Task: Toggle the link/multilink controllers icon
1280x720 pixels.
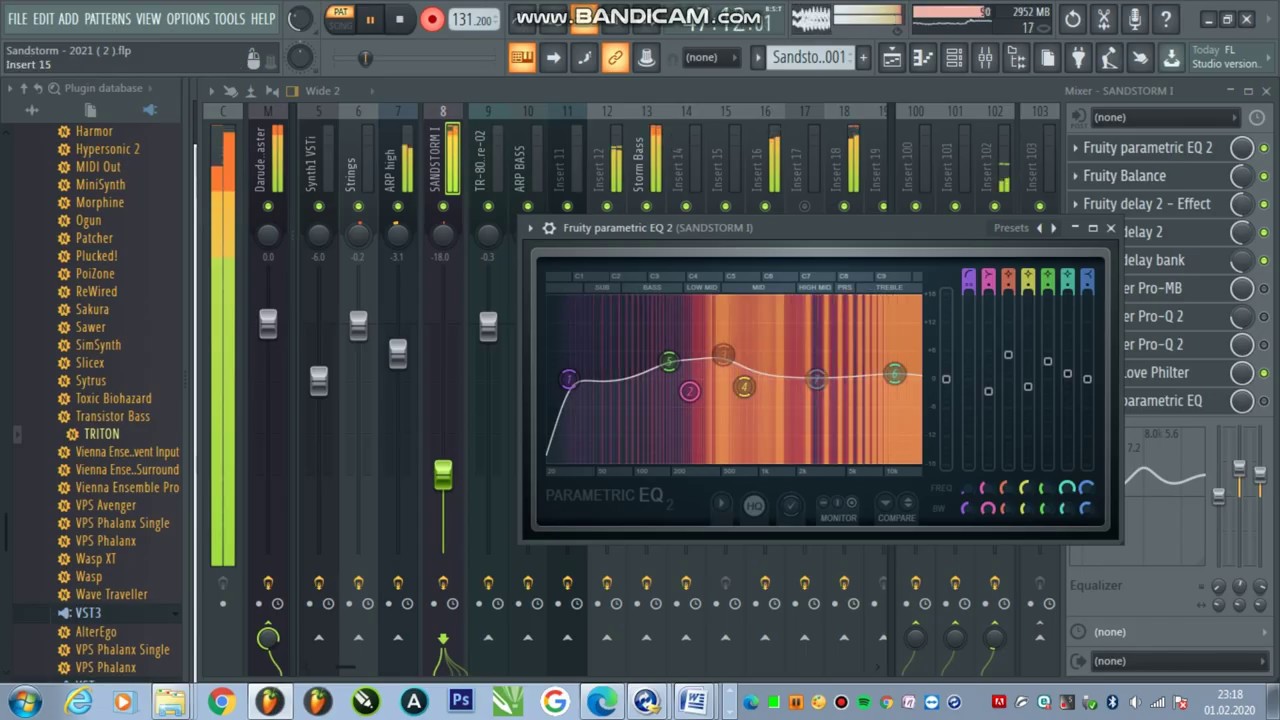Action: pyautogui.click(x=615, y=58)
